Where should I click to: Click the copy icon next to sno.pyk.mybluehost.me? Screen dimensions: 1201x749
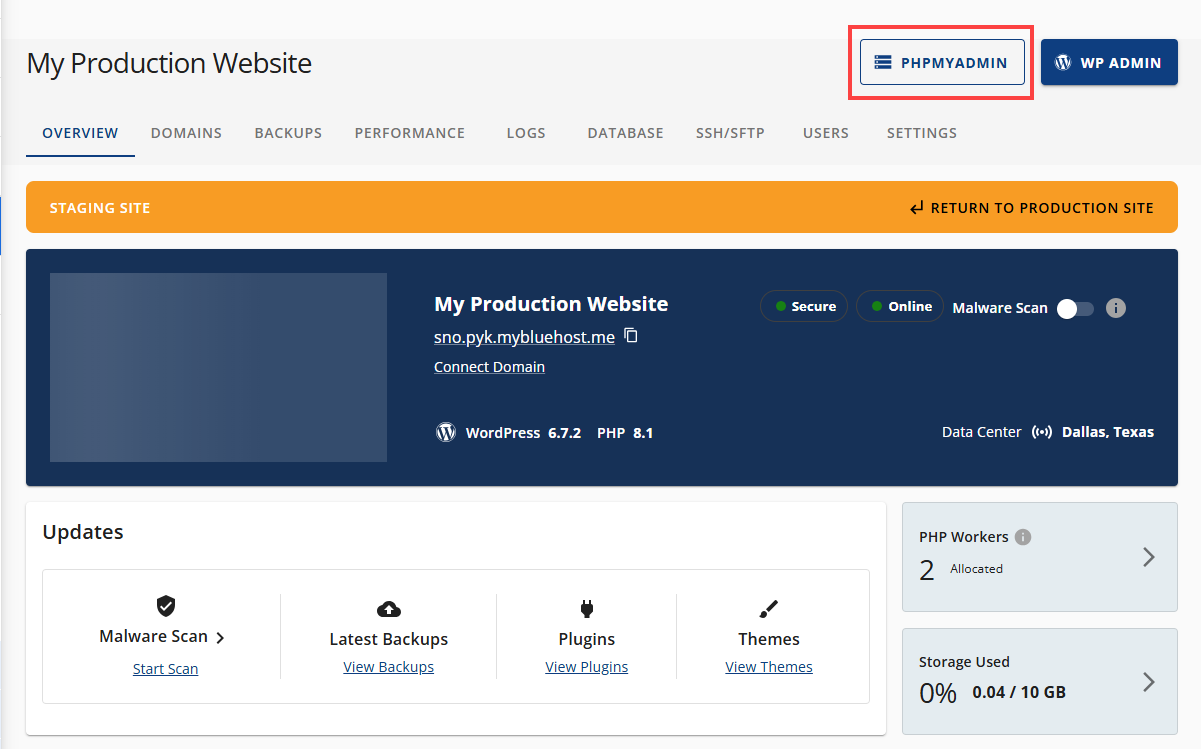point(631,336)
